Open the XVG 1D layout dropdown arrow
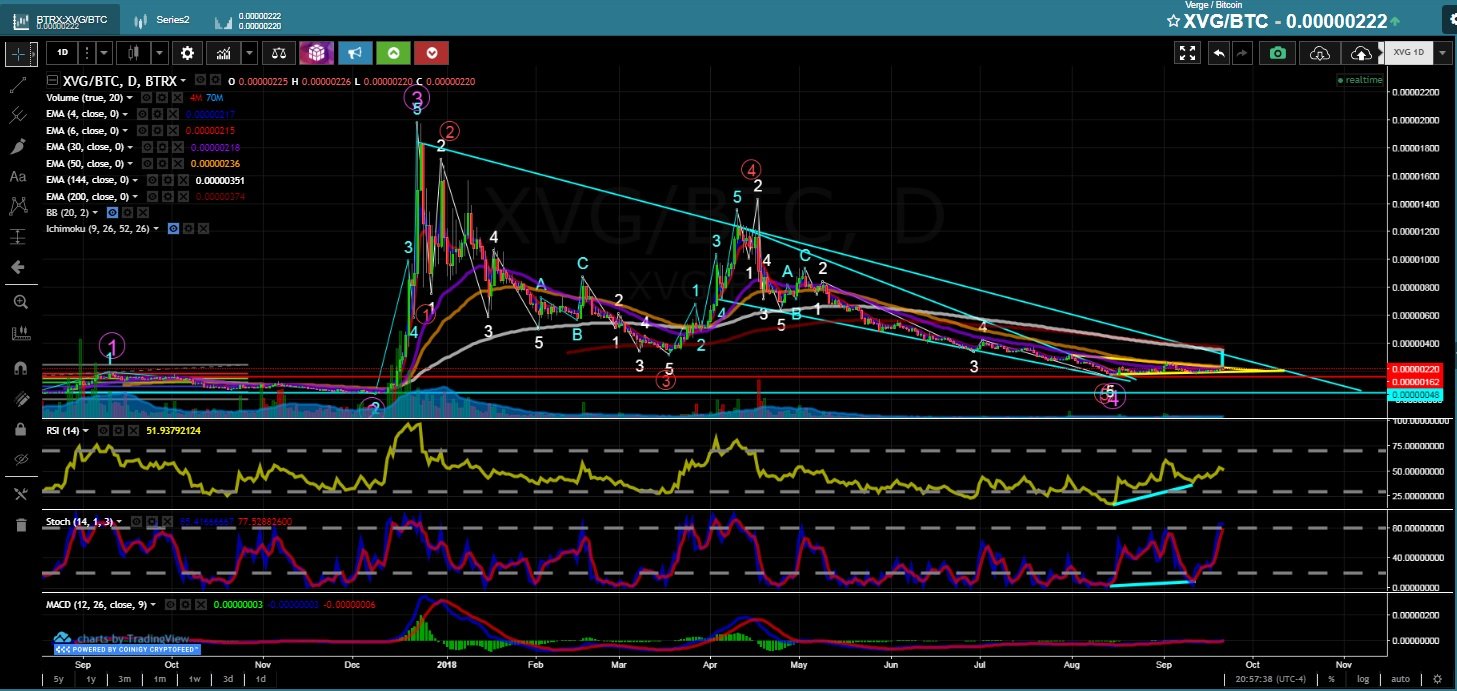This screenshot has height=691, width=1457. 1441,53
